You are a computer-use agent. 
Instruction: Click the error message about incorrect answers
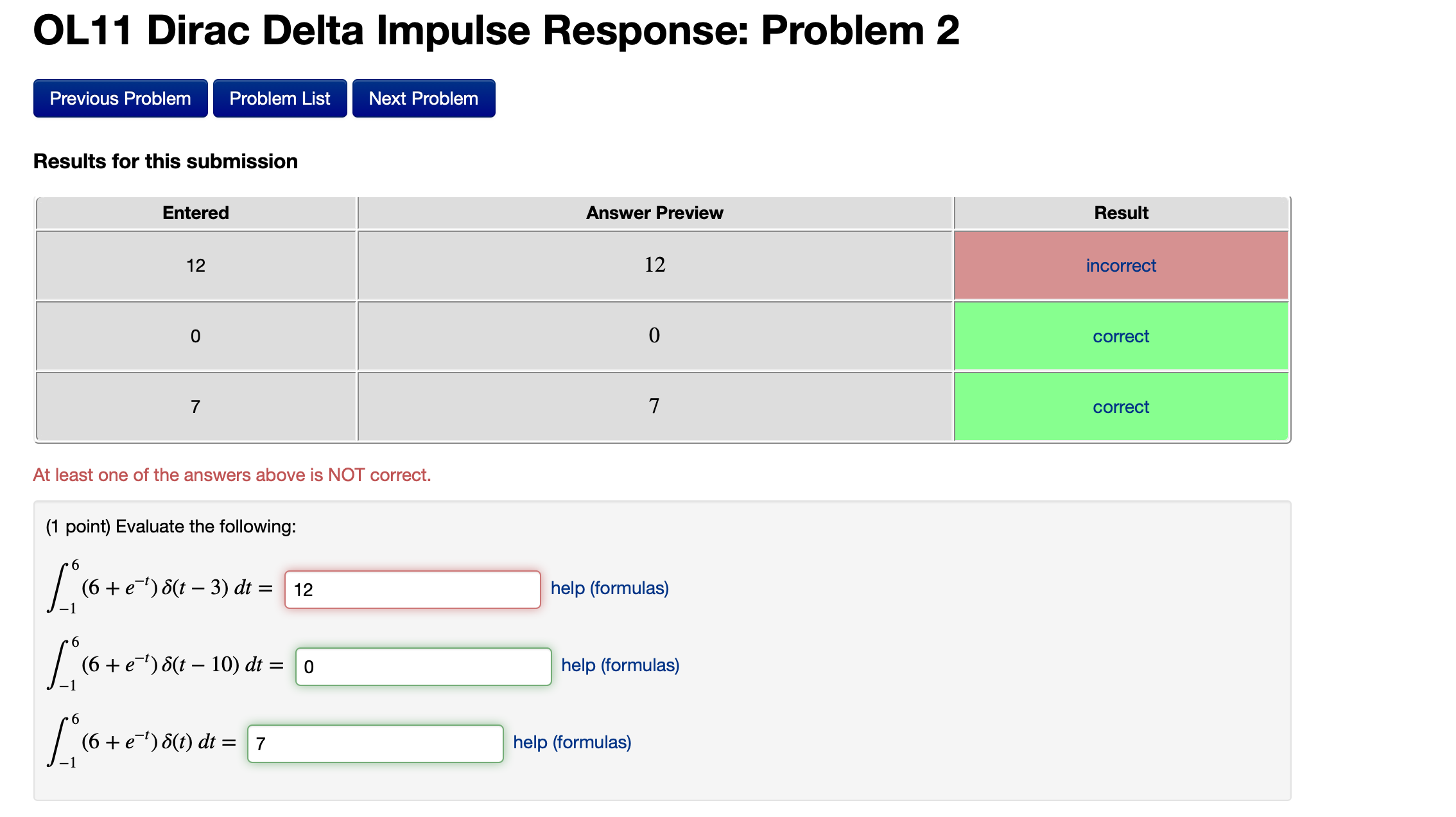[x=232, y=475]
